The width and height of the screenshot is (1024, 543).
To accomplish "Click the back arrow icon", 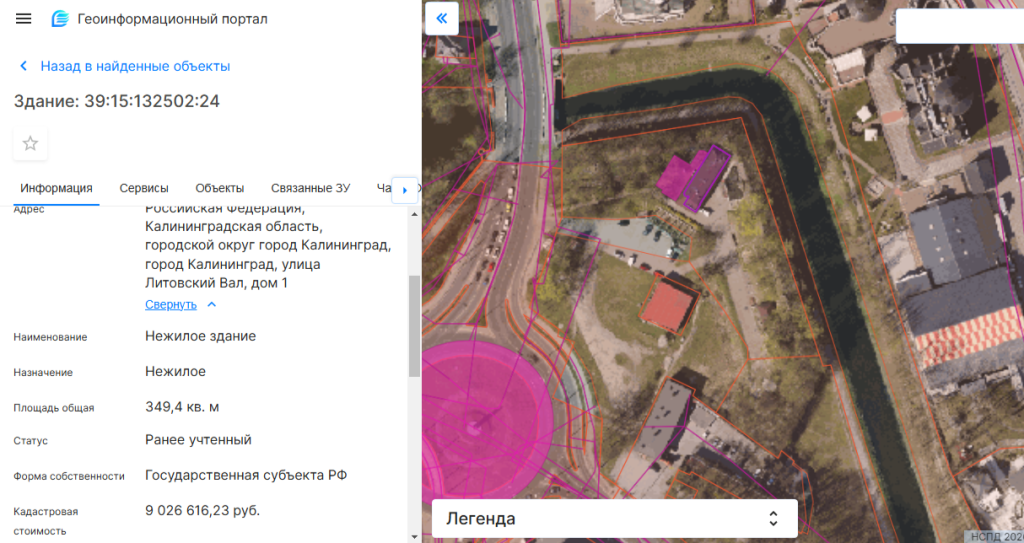I will 24,66.
